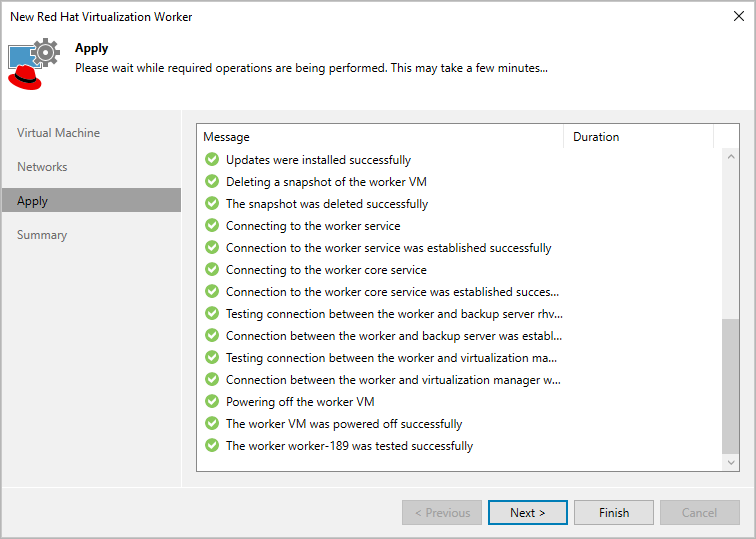The height and width of the screenshot is (539, 756).
Task: Select 'Updates were installed successfully' row text
Action: 318,160
